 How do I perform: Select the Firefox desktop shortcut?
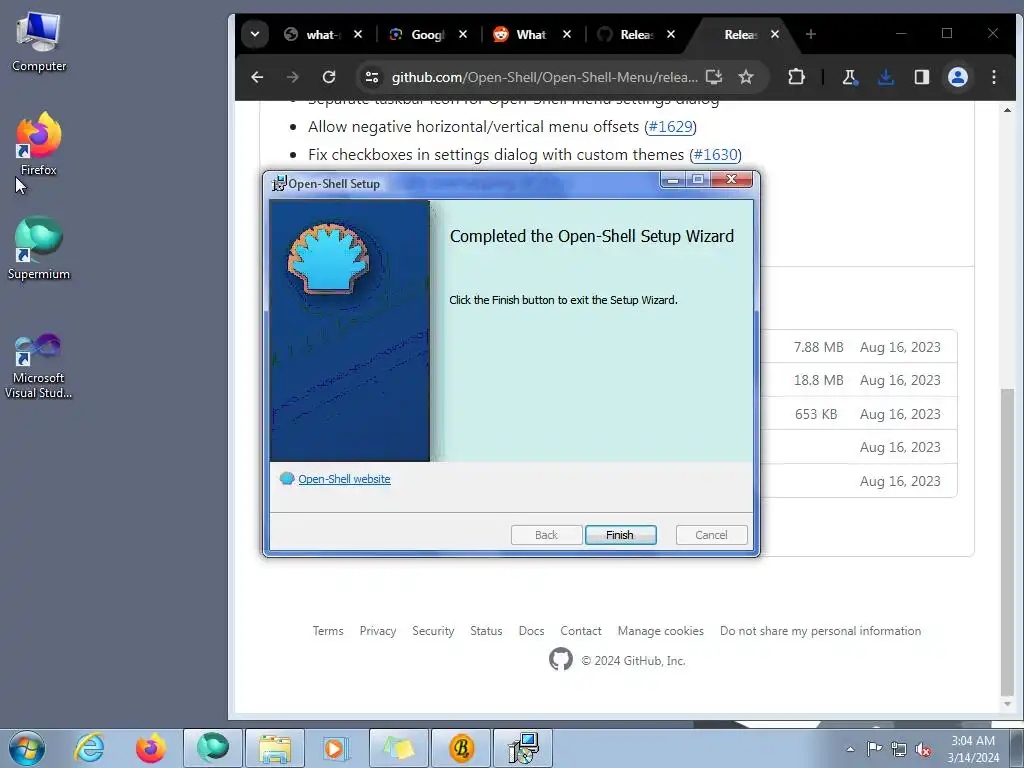tap(39, 144)
